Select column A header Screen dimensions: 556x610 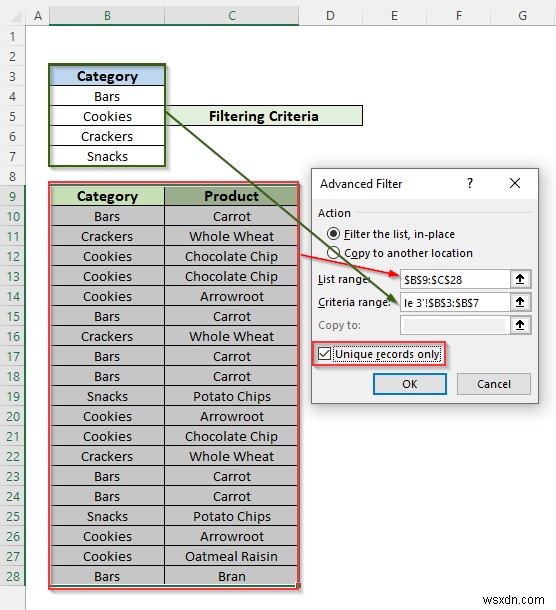point(38,16)
